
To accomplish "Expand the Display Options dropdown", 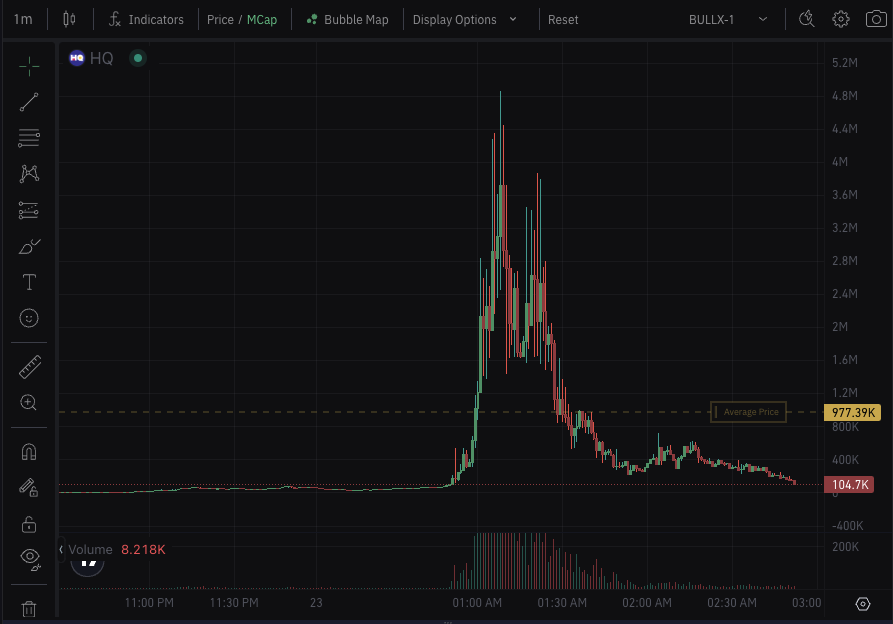I will pyautogui.click(x=465, y=19).
